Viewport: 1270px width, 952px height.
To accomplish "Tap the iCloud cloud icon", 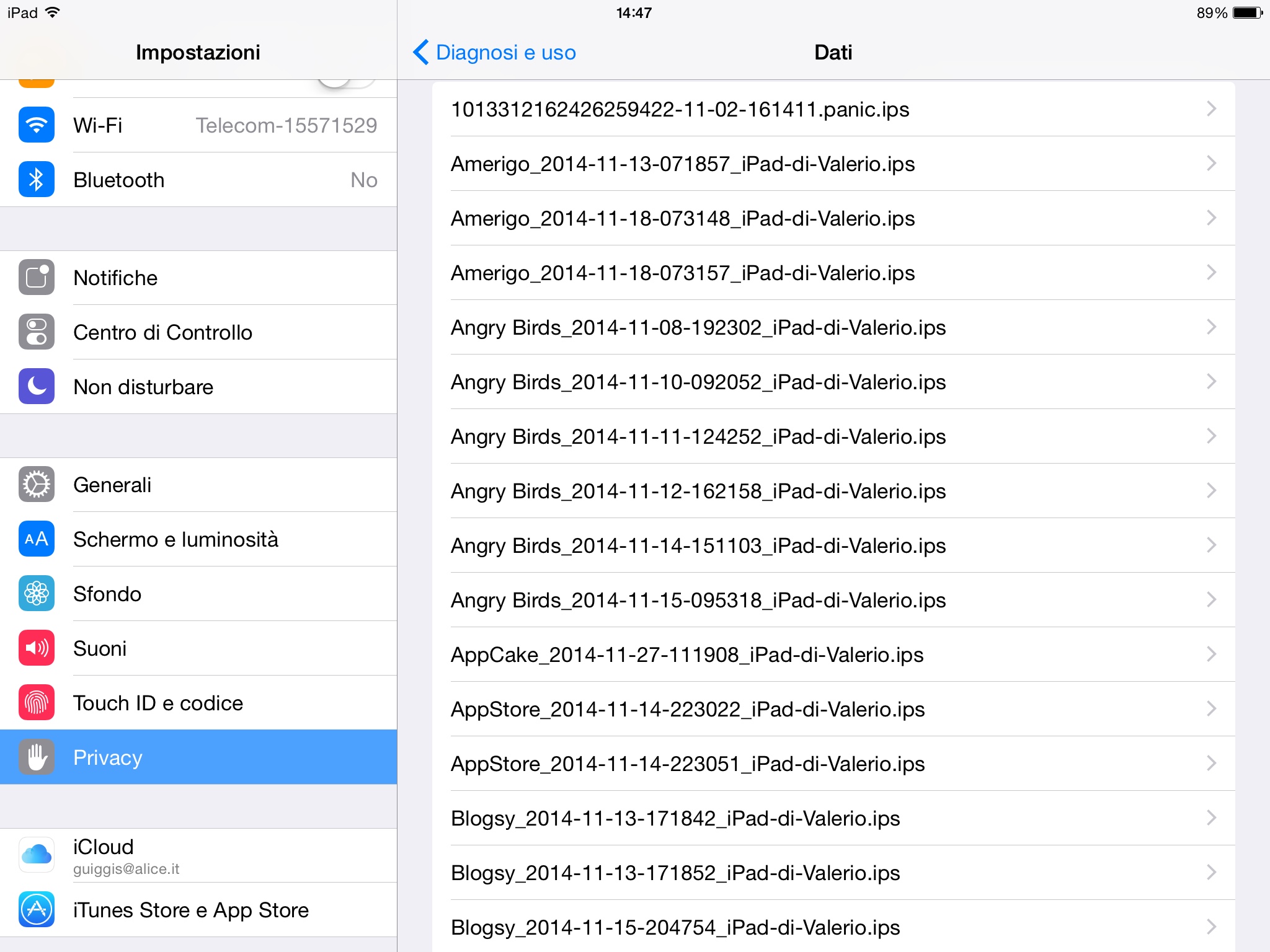I will (37, 855).
